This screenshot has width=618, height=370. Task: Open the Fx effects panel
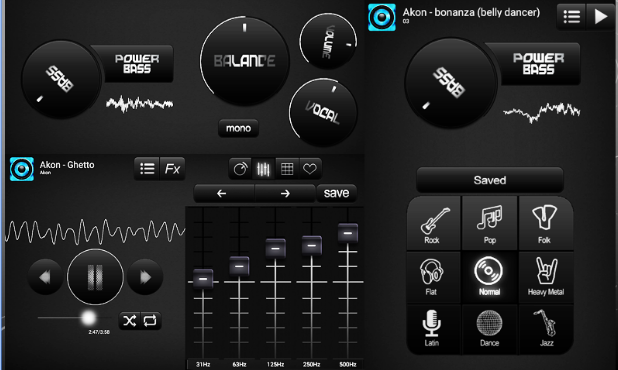[x=172, y=169]
